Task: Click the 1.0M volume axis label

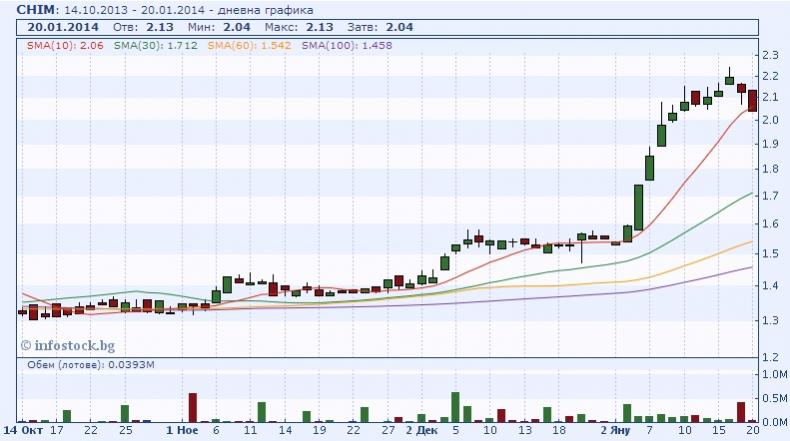Action: click(774, 374)
